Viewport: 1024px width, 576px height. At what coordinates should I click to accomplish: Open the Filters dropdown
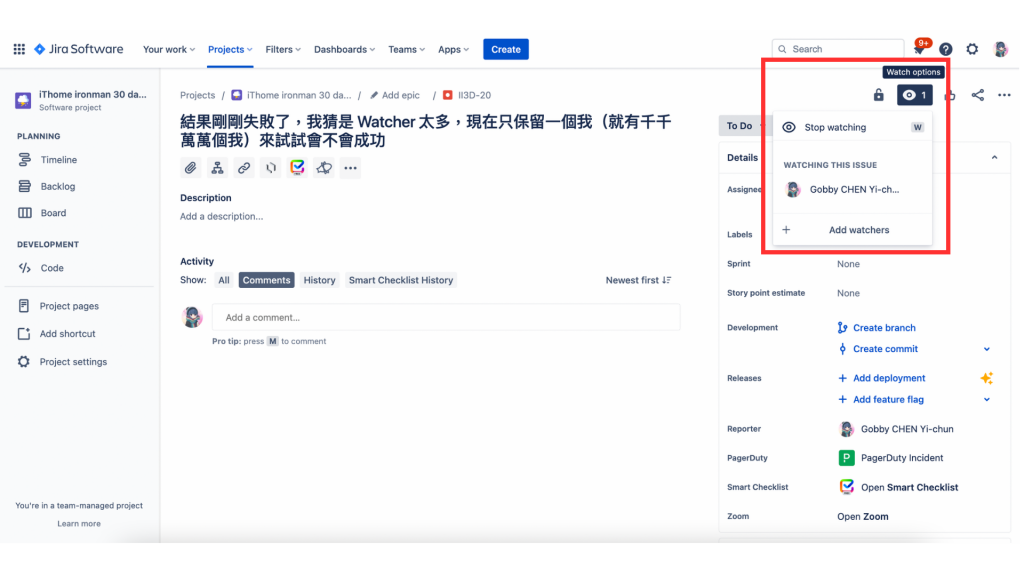tap(283, 50)
